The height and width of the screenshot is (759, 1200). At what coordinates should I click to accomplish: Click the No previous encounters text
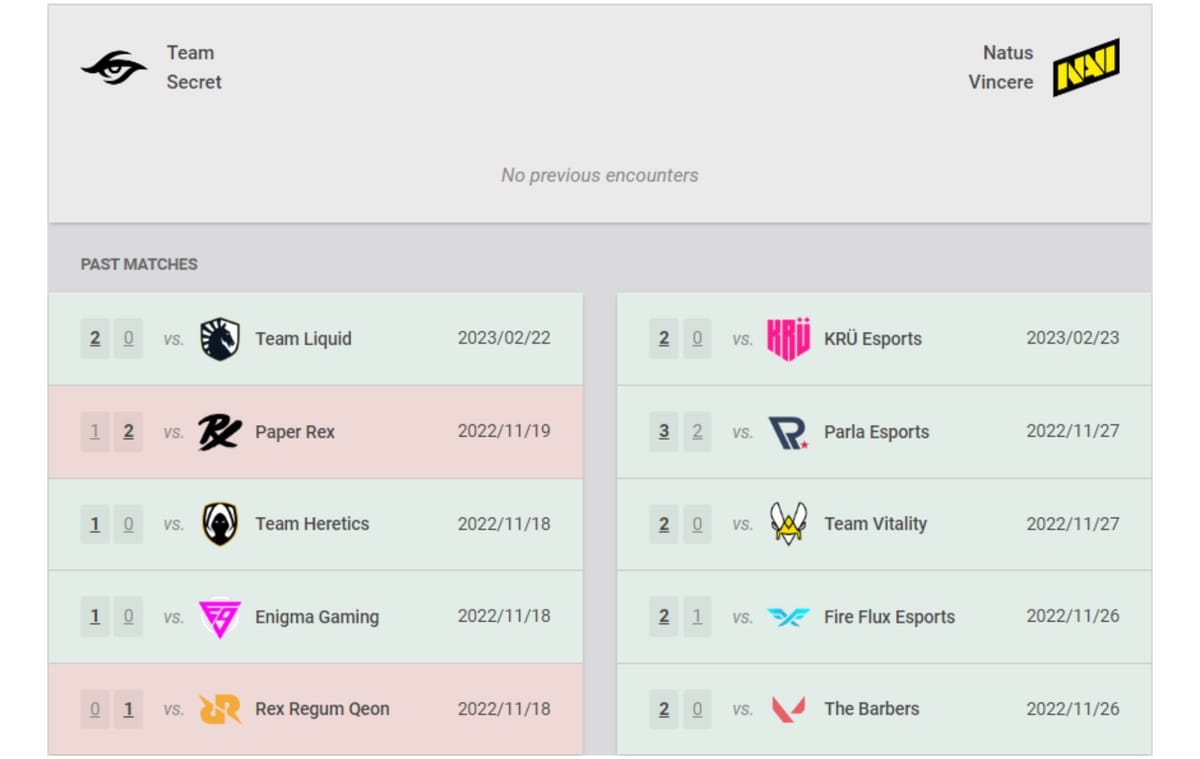coord(599,174)
